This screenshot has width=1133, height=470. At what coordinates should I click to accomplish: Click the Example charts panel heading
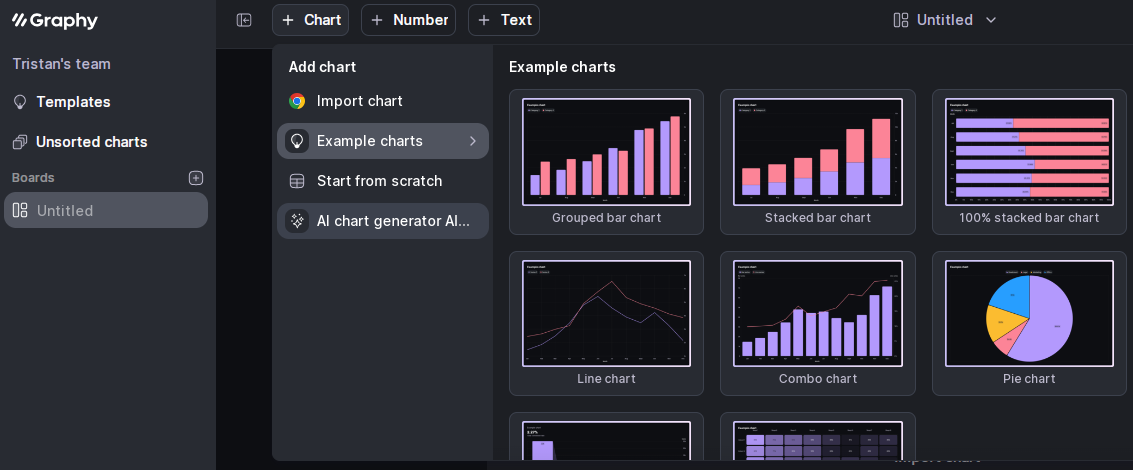(562, 67)
